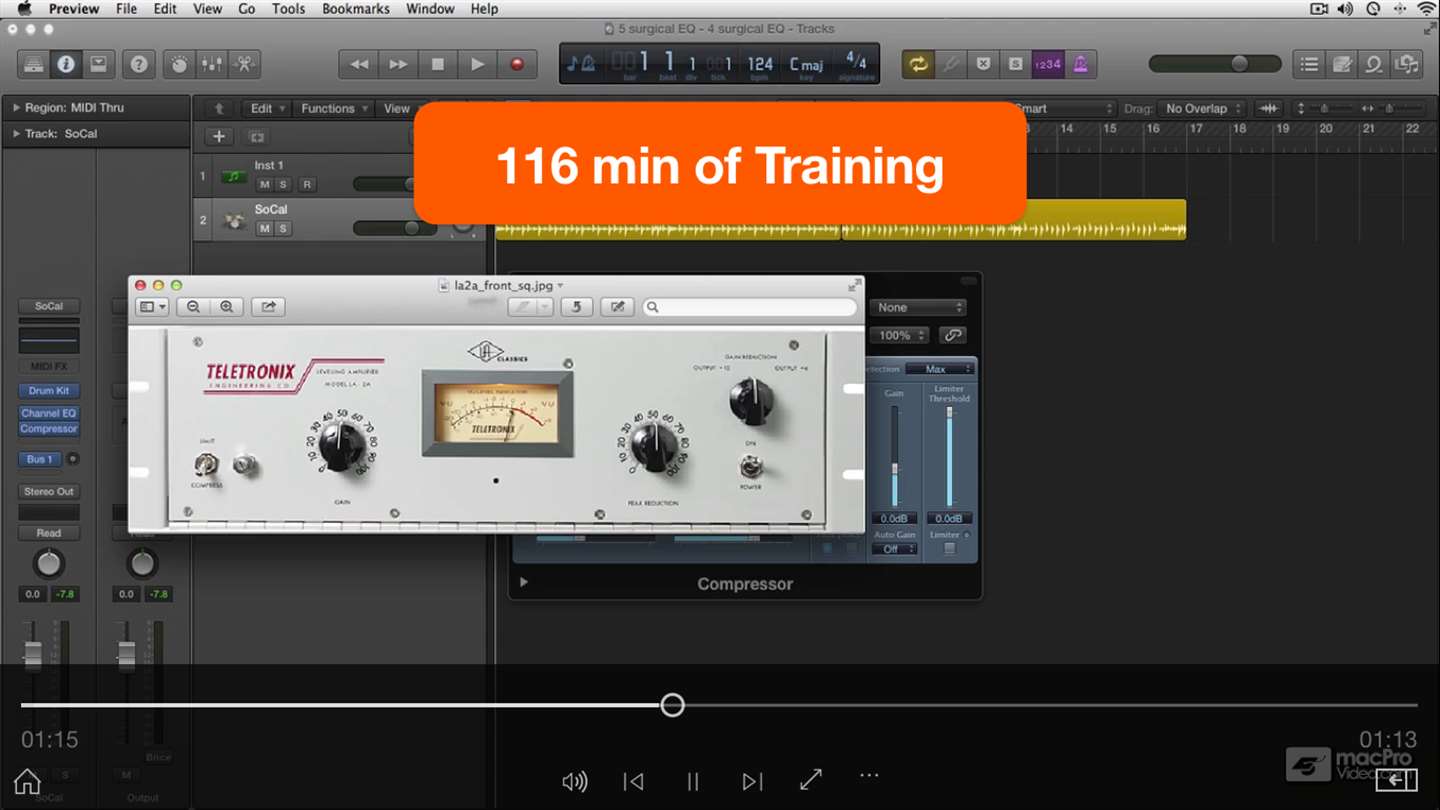Open the Auto Gain Off dropdown
Image resolution: width=1440 pixels, height=810 pixels.
(894, 549)
